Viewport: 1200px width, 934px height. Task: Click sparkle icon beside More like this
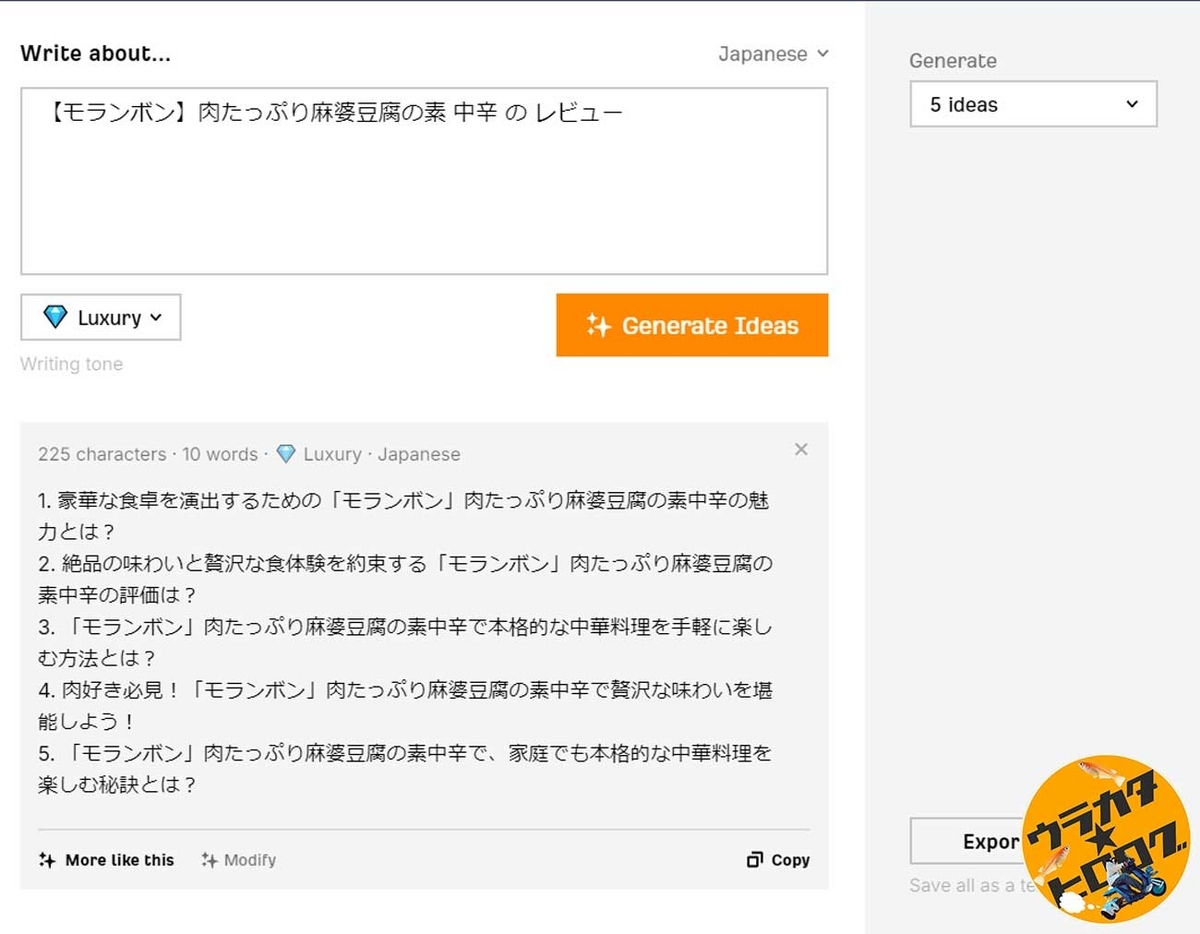[46, 860]
